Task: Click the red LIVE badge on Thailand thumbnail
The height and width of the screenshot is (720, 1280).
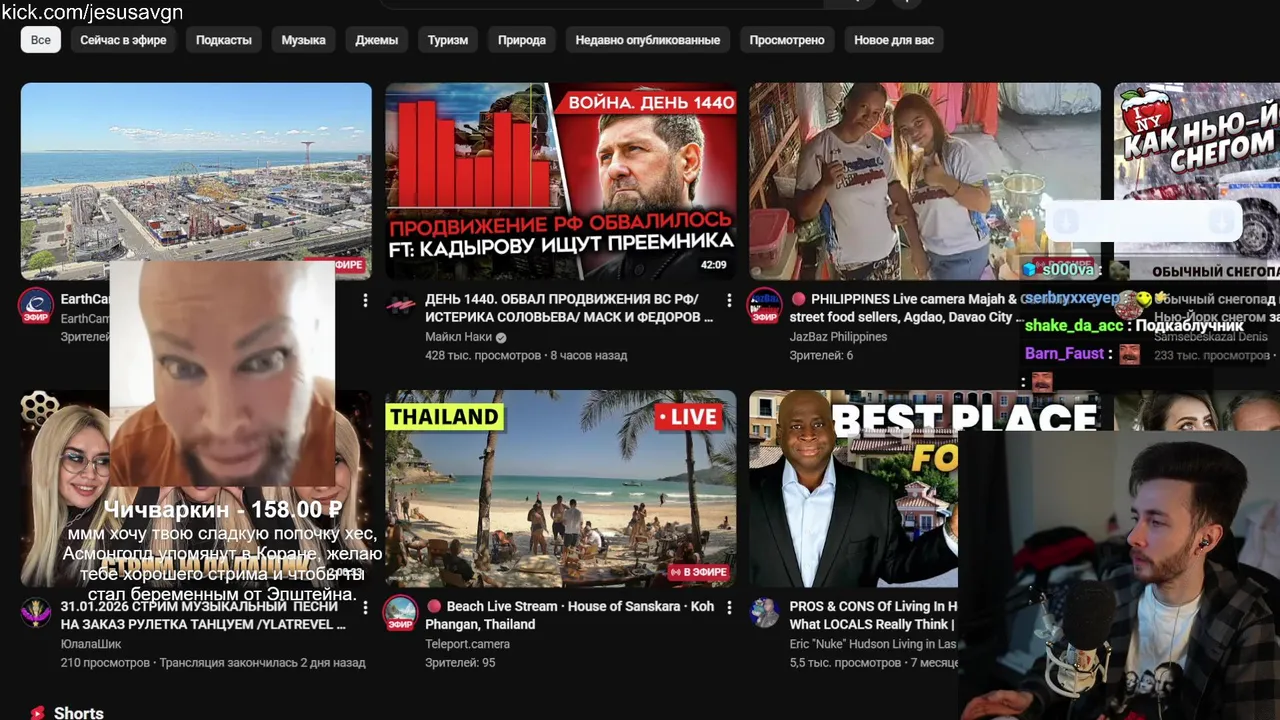Action: [x=690, y=417]
